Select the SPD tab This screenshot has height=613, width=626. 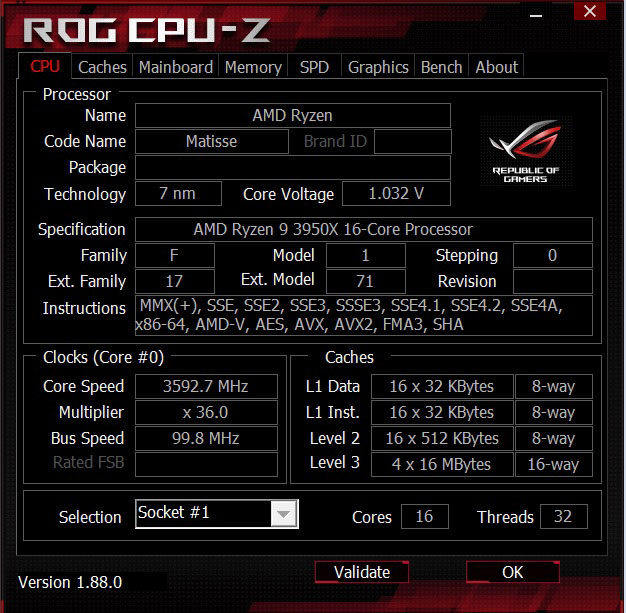[x=314, y=67]
